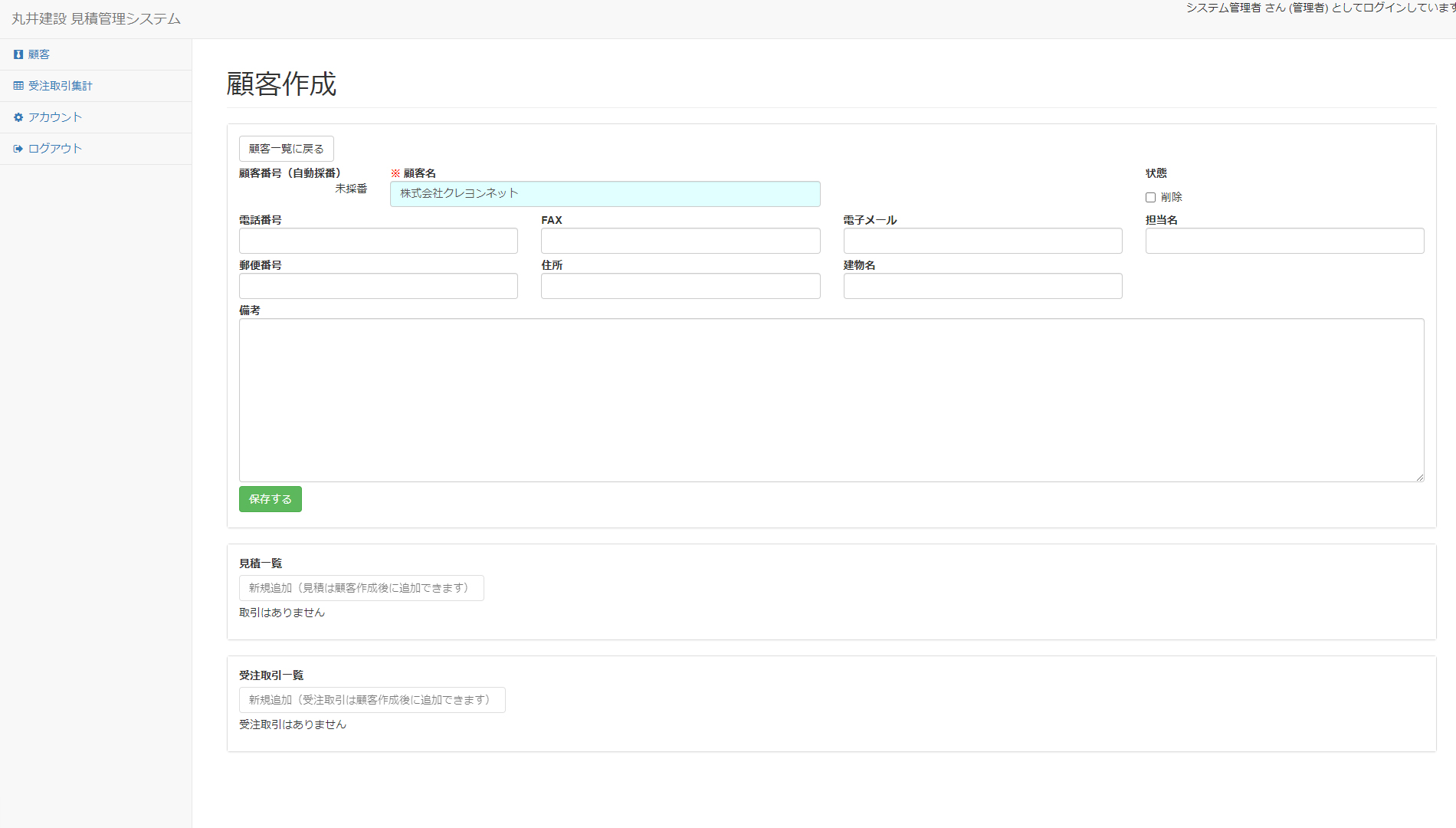Toggle the 削除 checkbox
Viewport: 1456px width, 828px height.
point(1150,197)
